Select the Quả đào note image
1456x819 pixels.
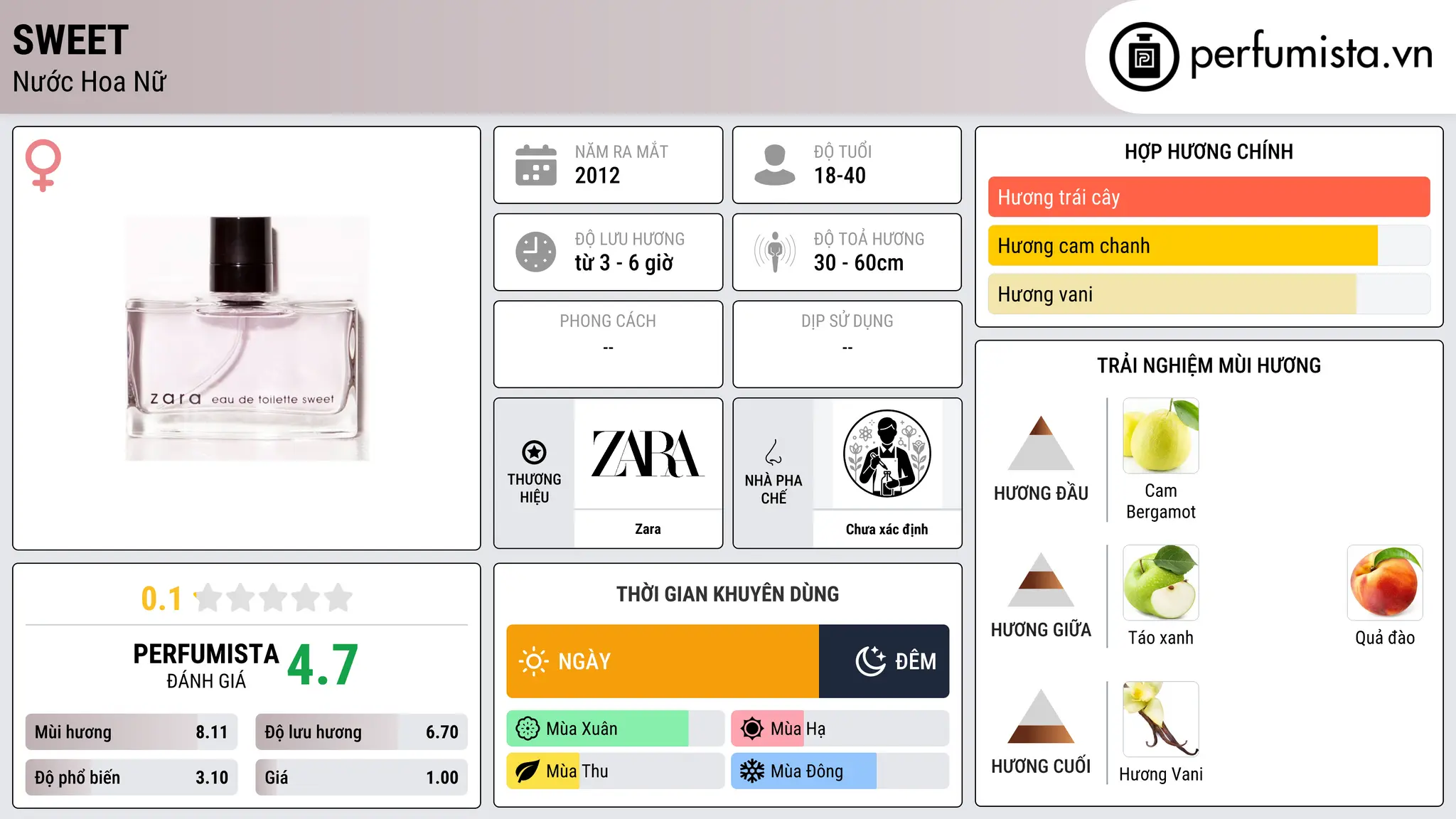1385,583
